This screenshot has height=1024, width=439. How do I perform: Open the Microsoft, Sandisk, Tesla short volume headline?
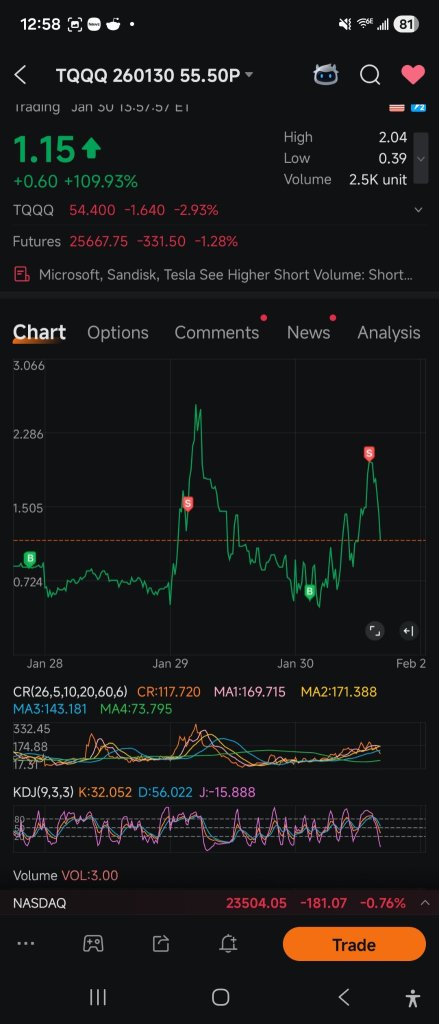[x=225, y=274]
